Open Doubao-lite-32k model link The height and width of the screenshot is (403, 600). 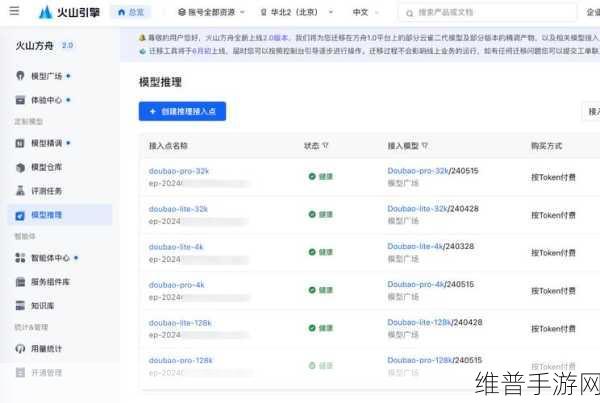tap(417, 208)
